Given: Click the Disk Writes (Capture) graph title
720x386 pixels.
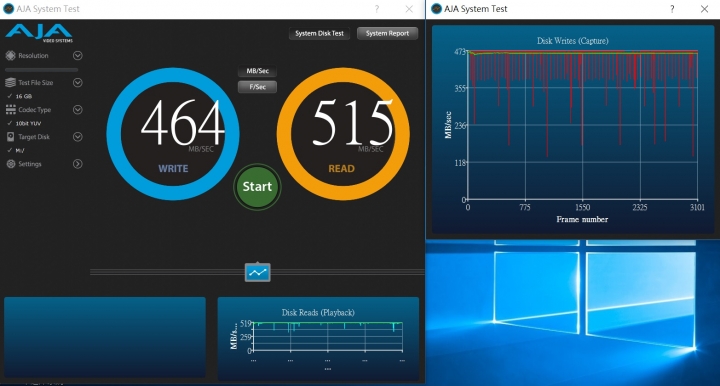Looking at the screenshot, I should point(573,41).
